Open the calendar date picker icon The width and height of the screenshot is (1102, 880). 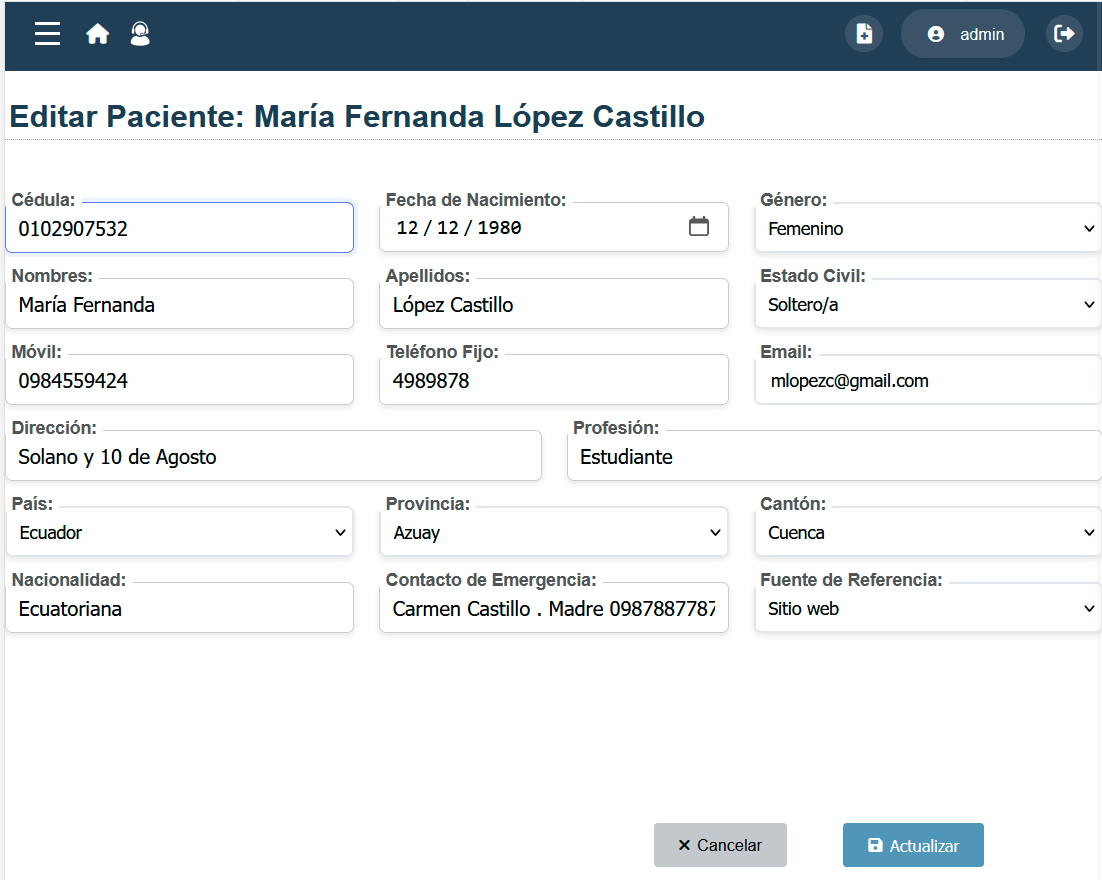pyautogui.click(x=699, y=226)
